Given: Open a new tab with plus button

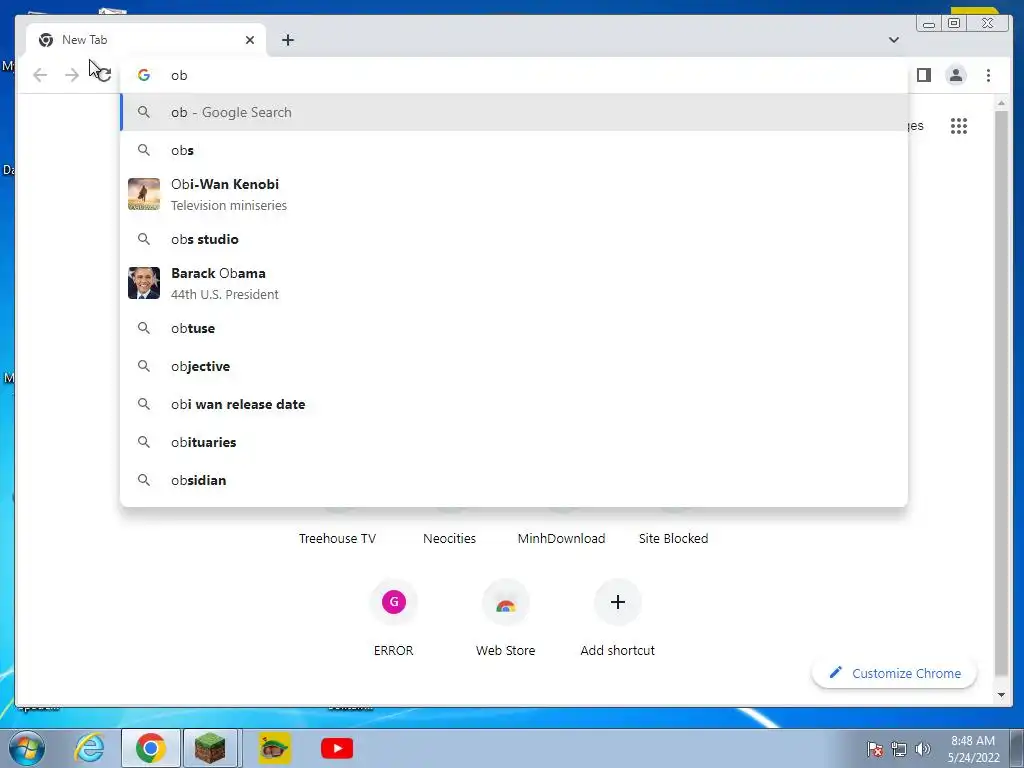Looking at the screenshot, I should pos(287,40).
